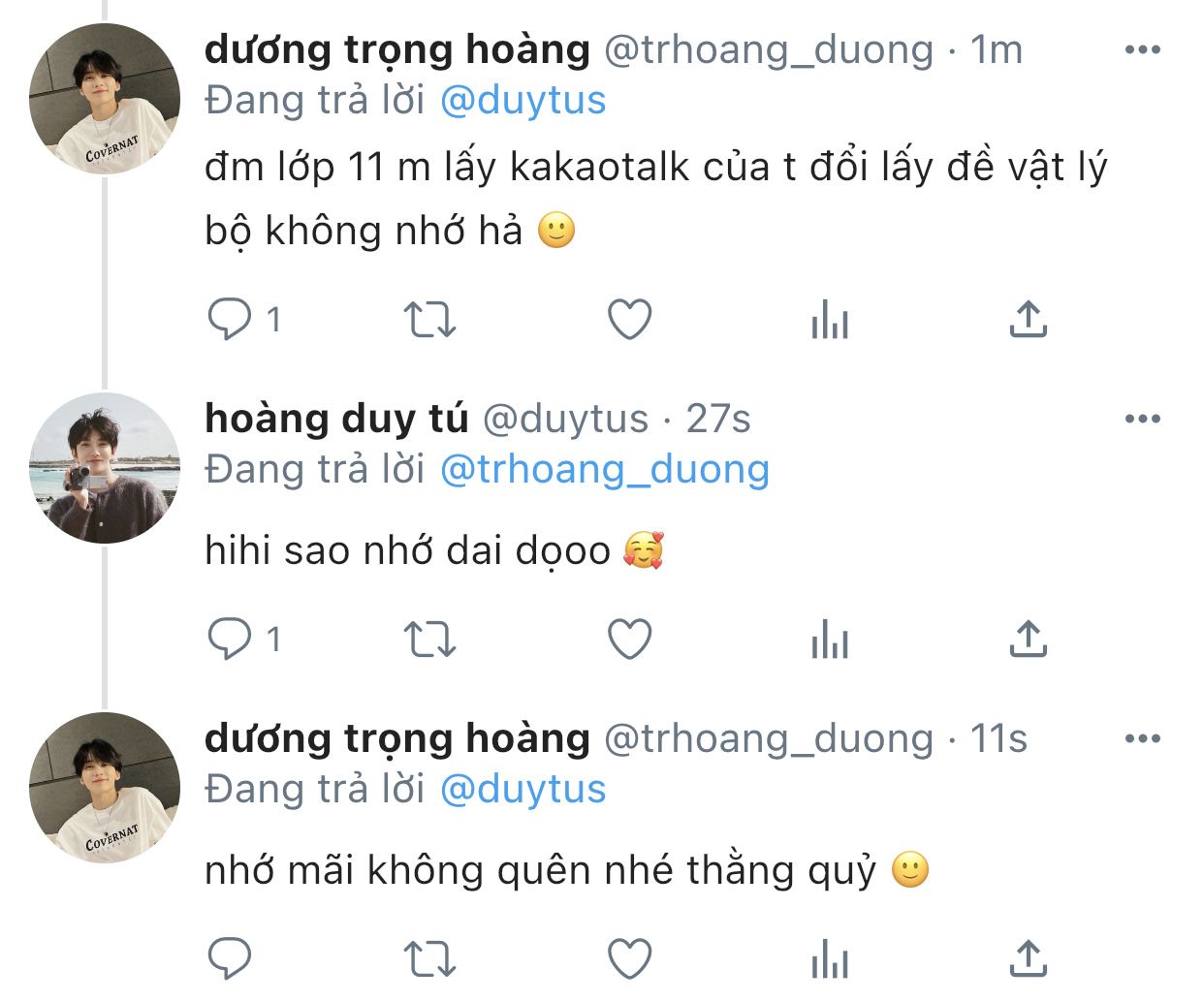Open hoàng duy tú's profile picture

tap(105, 468)
